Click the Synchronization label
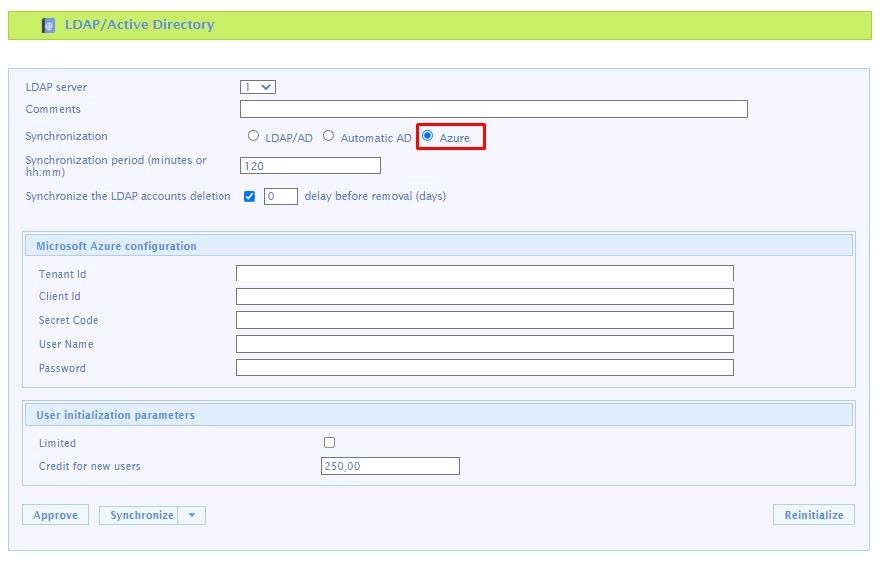 pos(67,136)
